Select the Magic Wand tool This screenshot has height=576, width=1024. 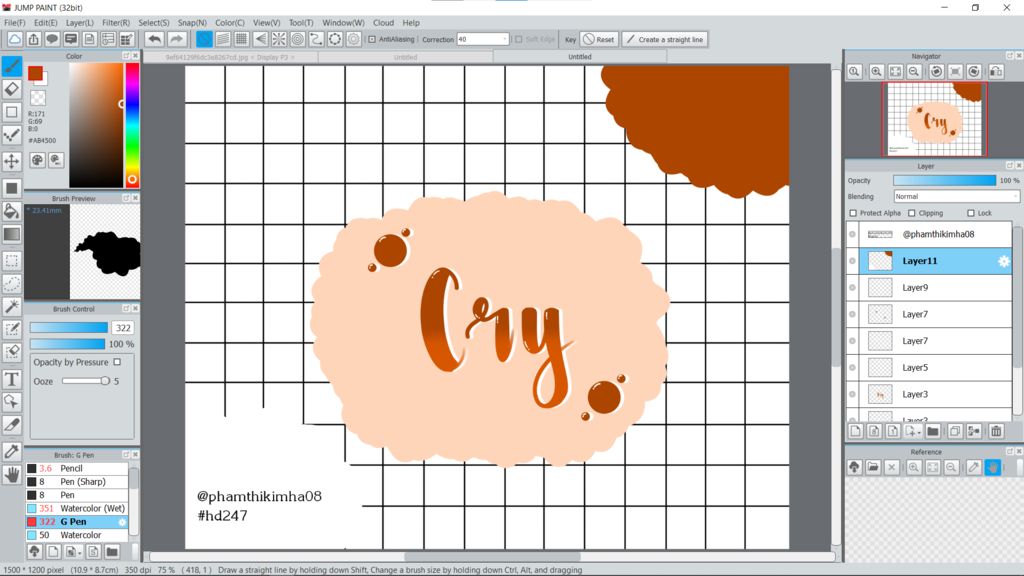[x=12, y=306]
